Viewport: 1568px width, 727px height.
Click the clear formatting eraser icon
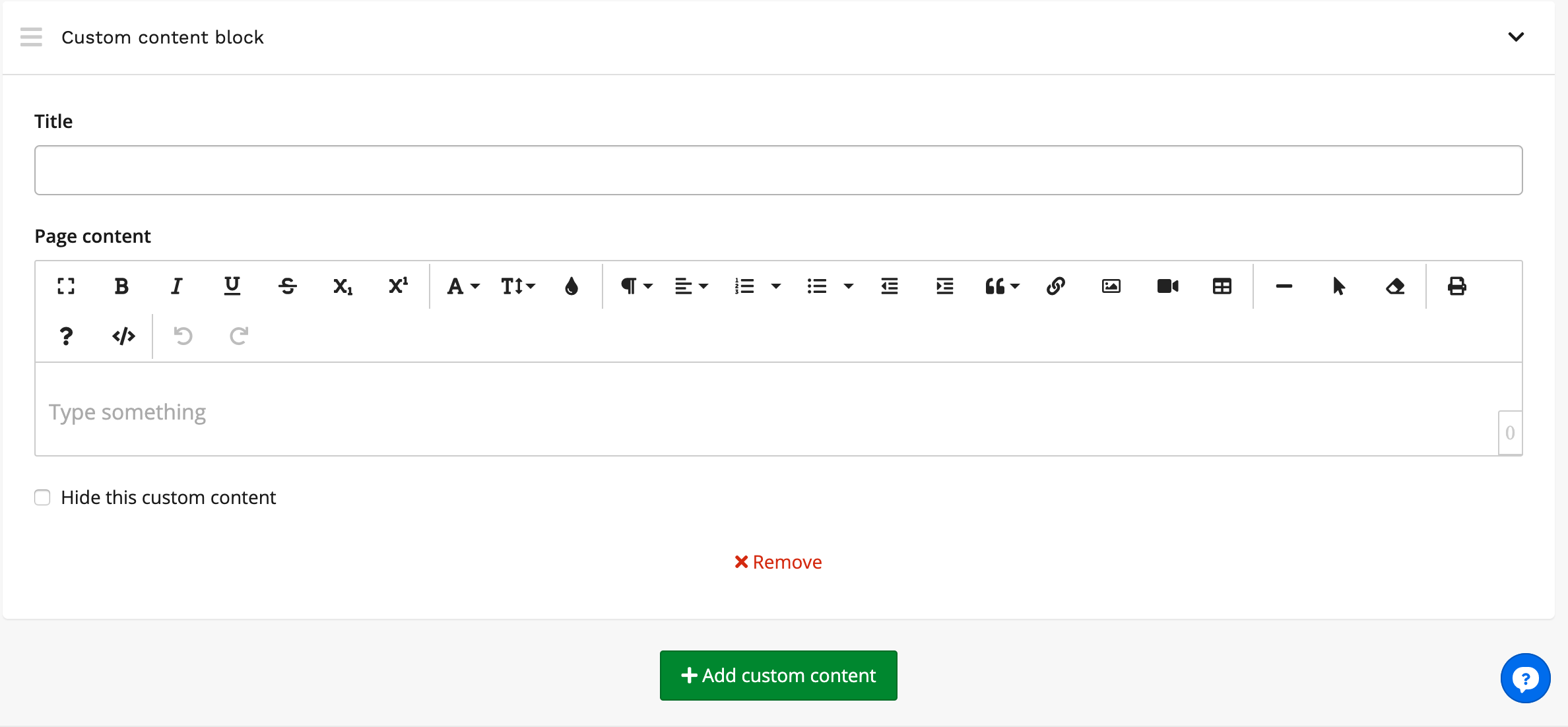coord(1395,286)
